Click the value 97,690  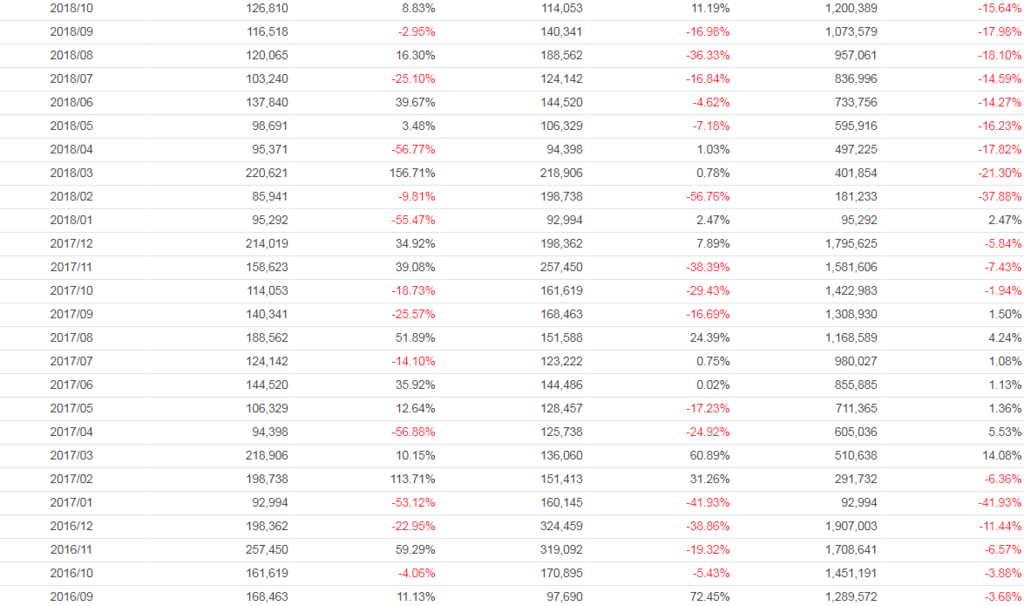pos(561,598)
